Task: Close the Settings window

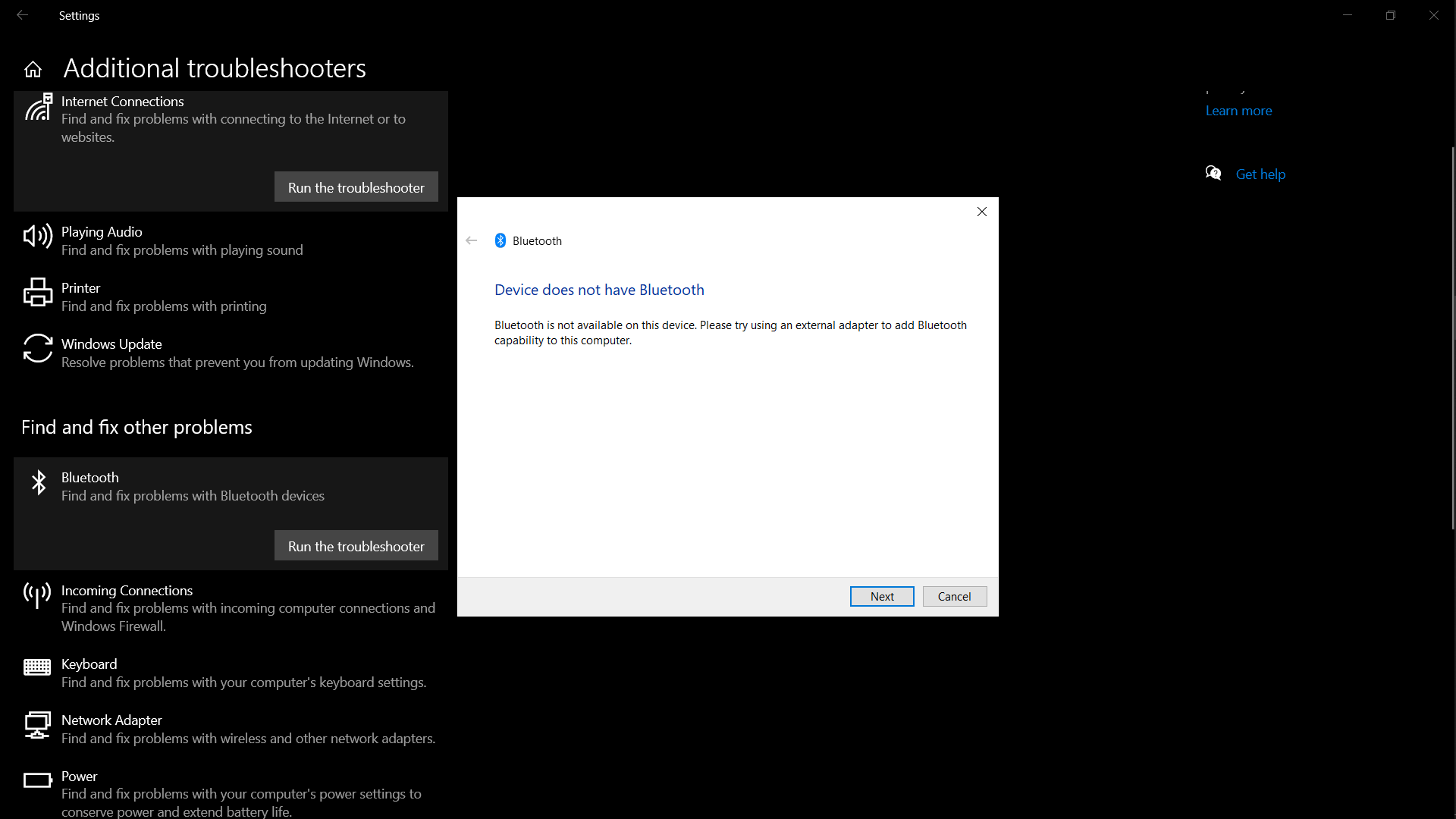Action: (x=1434, y=15)
